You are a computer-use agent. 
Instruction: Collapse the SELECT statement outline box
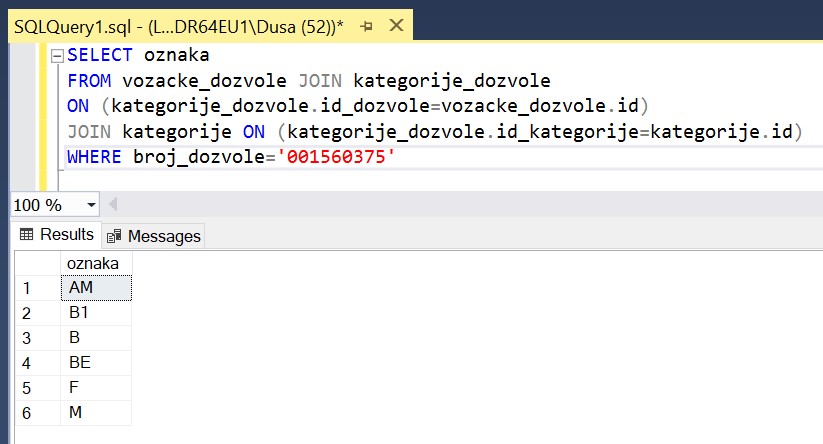57,55
